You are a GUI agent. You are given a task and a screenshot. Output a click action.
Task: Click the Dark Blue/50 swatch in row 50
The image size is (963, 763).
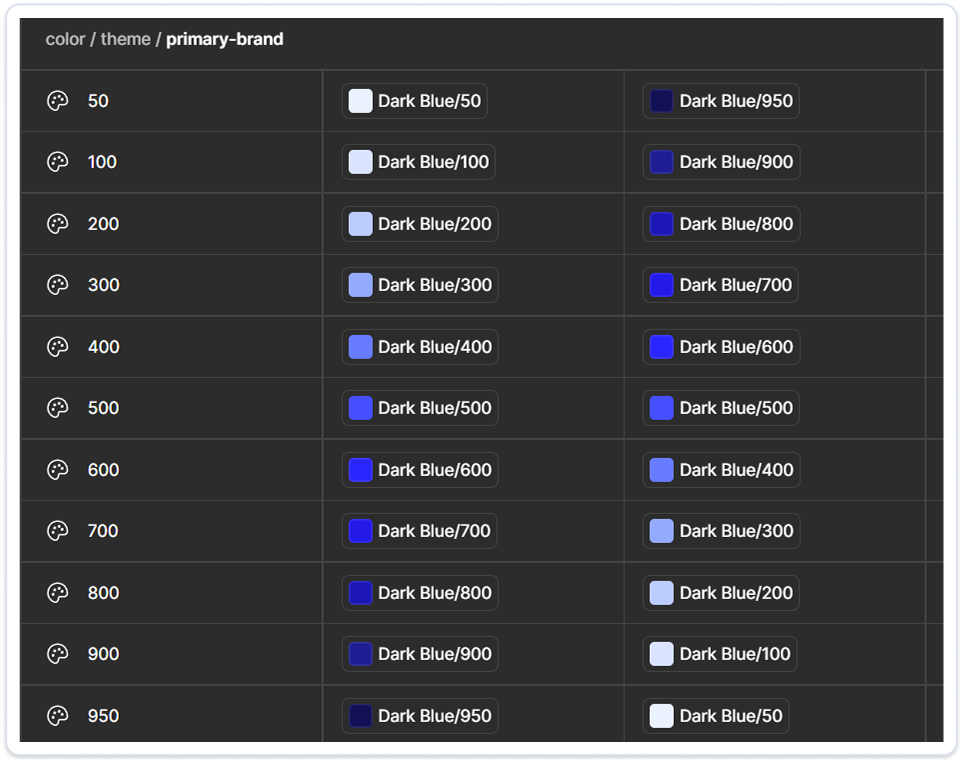(361, 101)
